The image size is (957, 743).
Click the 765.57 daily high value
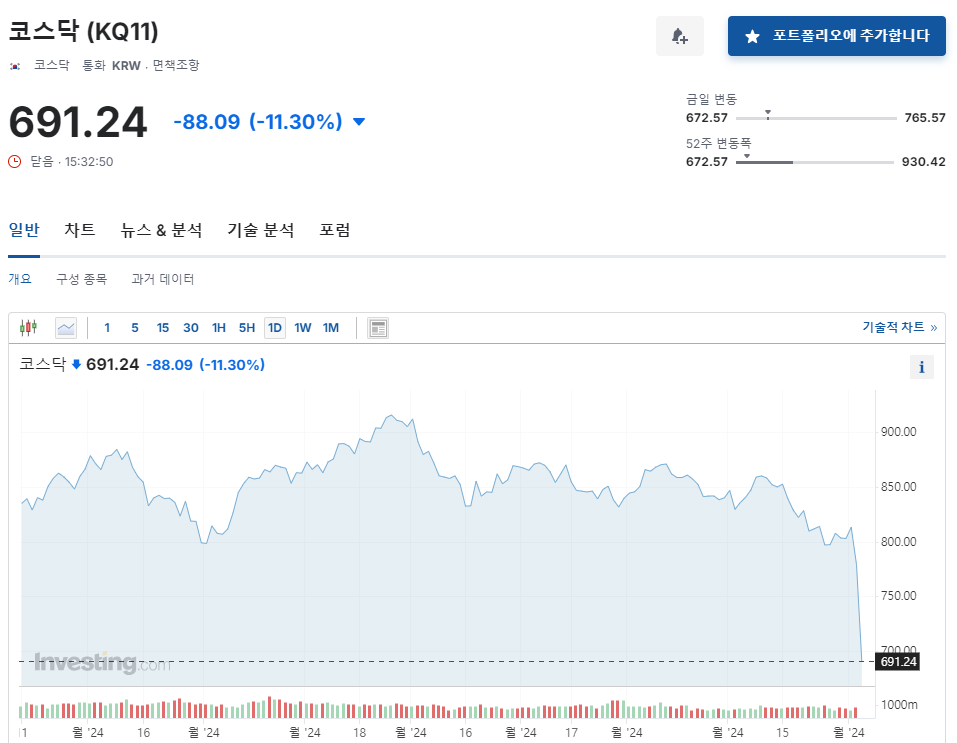click(925, 117)
